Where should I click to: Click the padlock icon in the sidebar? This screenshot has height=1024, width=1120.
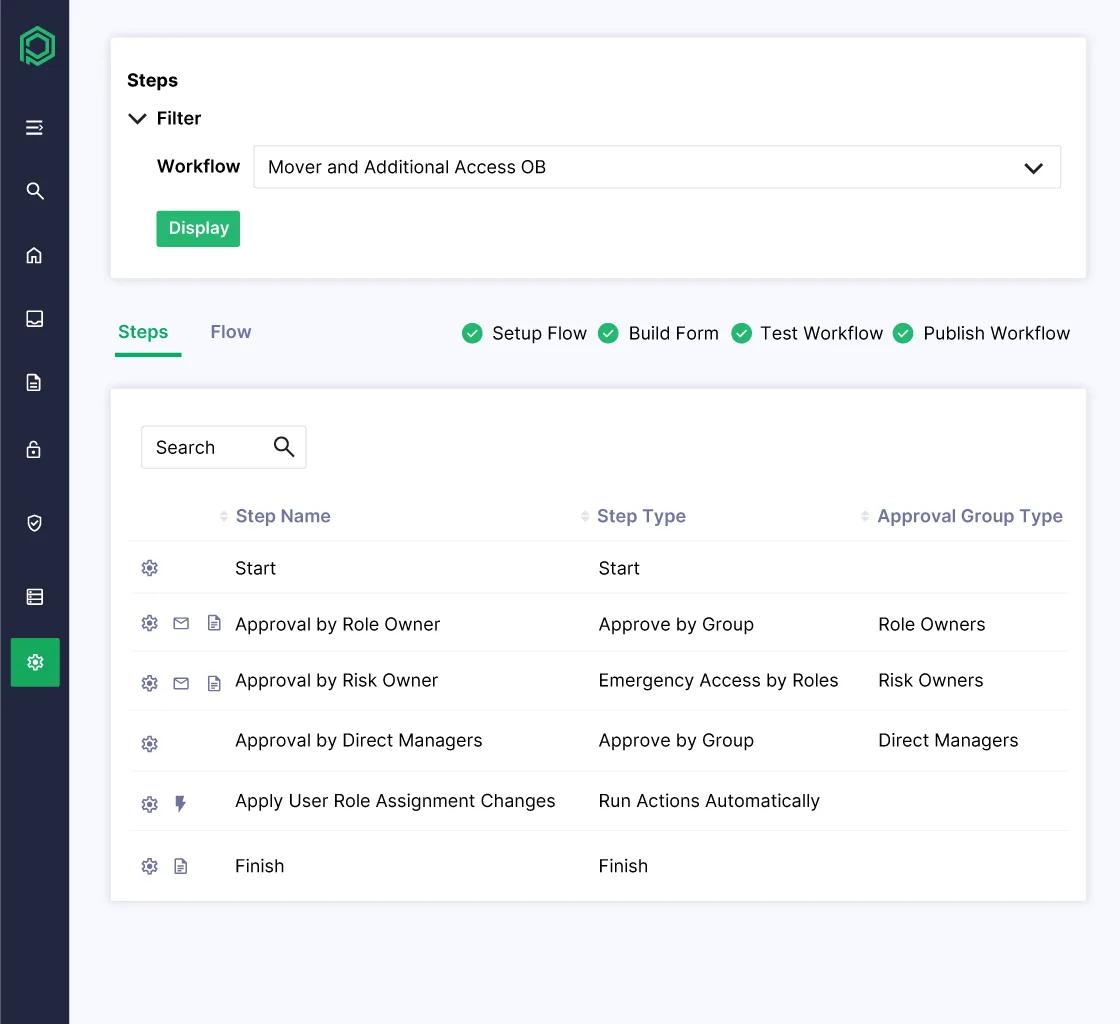coord(34,449)
